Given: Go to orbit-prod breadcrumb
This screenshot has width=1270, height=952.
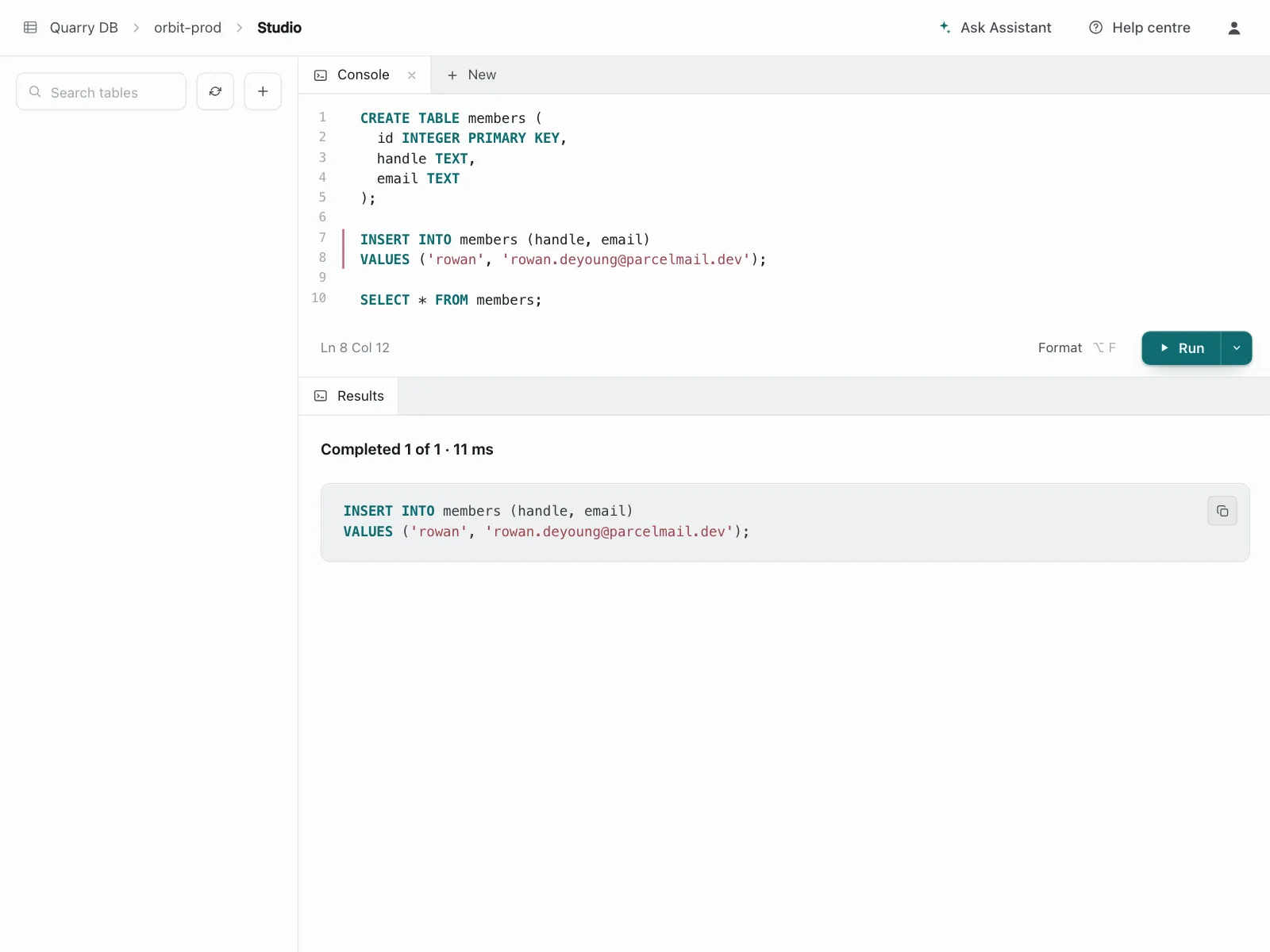Looking at the screenshot, I should coord(187,28).
